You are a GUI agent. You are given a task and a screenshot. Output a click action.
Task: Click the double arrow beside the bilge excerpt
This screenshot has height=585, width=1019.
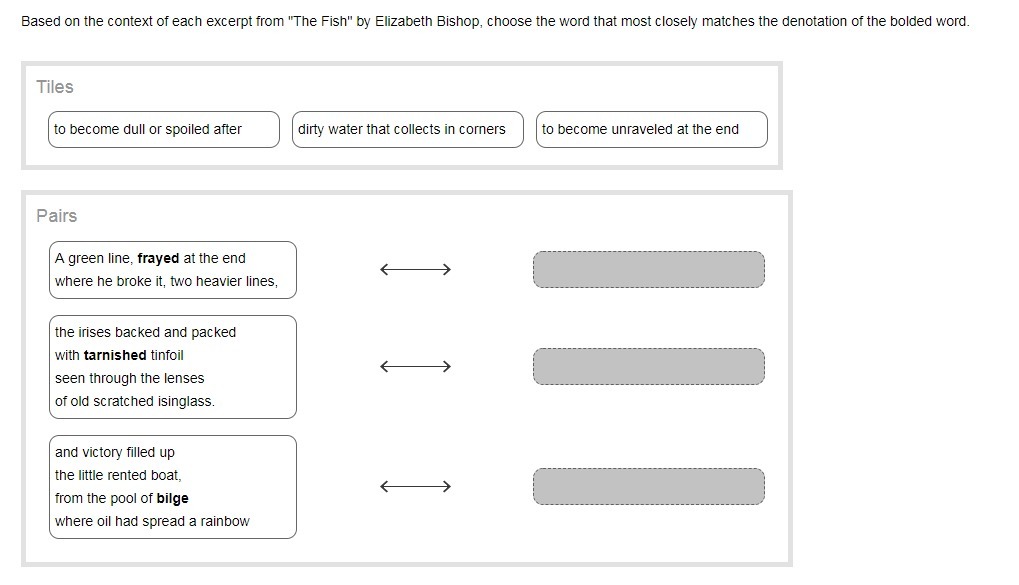415,487
